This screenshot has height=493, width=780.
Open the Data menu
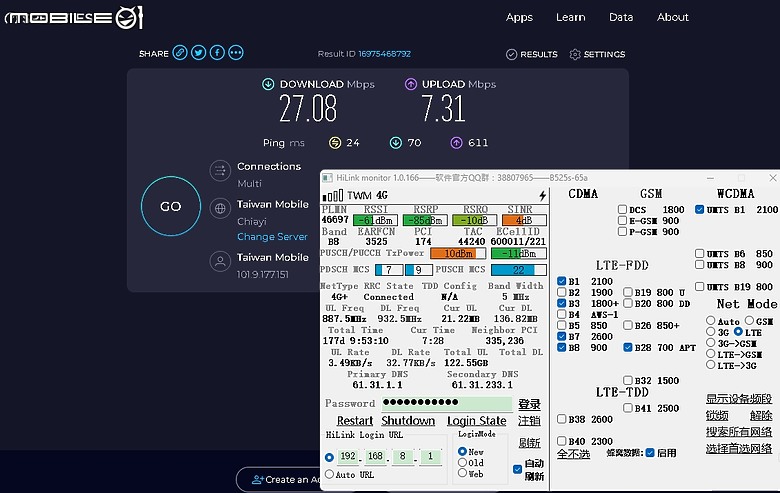pyautogui.click(x=621, y=17)
